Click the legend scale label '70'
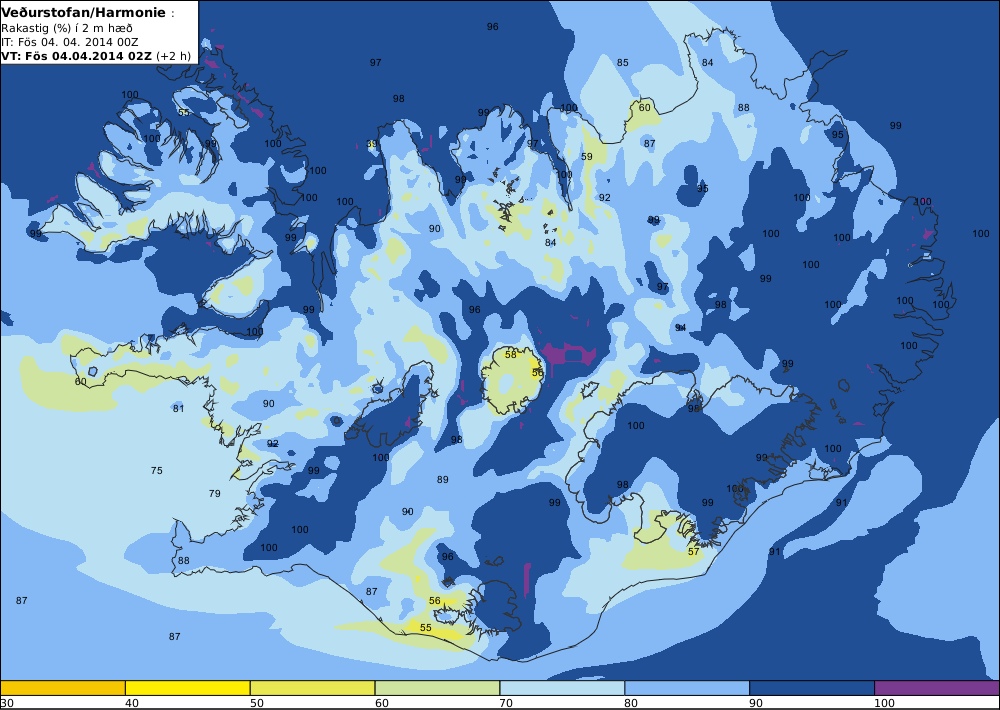1000x710 pixels. click(507, 703)
